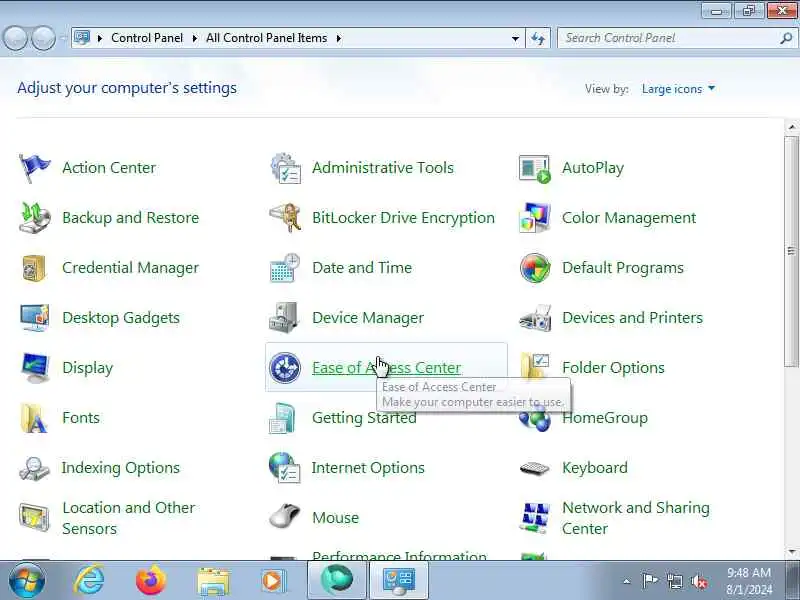Click the All Control Panel Items breadcrumb
The width and height of the screenshot is (800, 600).
tap(266, 38)
